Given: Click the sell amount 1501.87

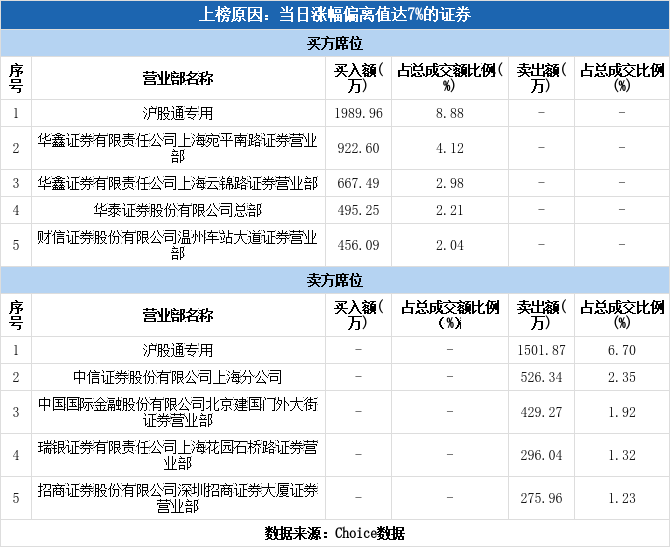Looking at the screenshot, I should [x=541, y=350].
